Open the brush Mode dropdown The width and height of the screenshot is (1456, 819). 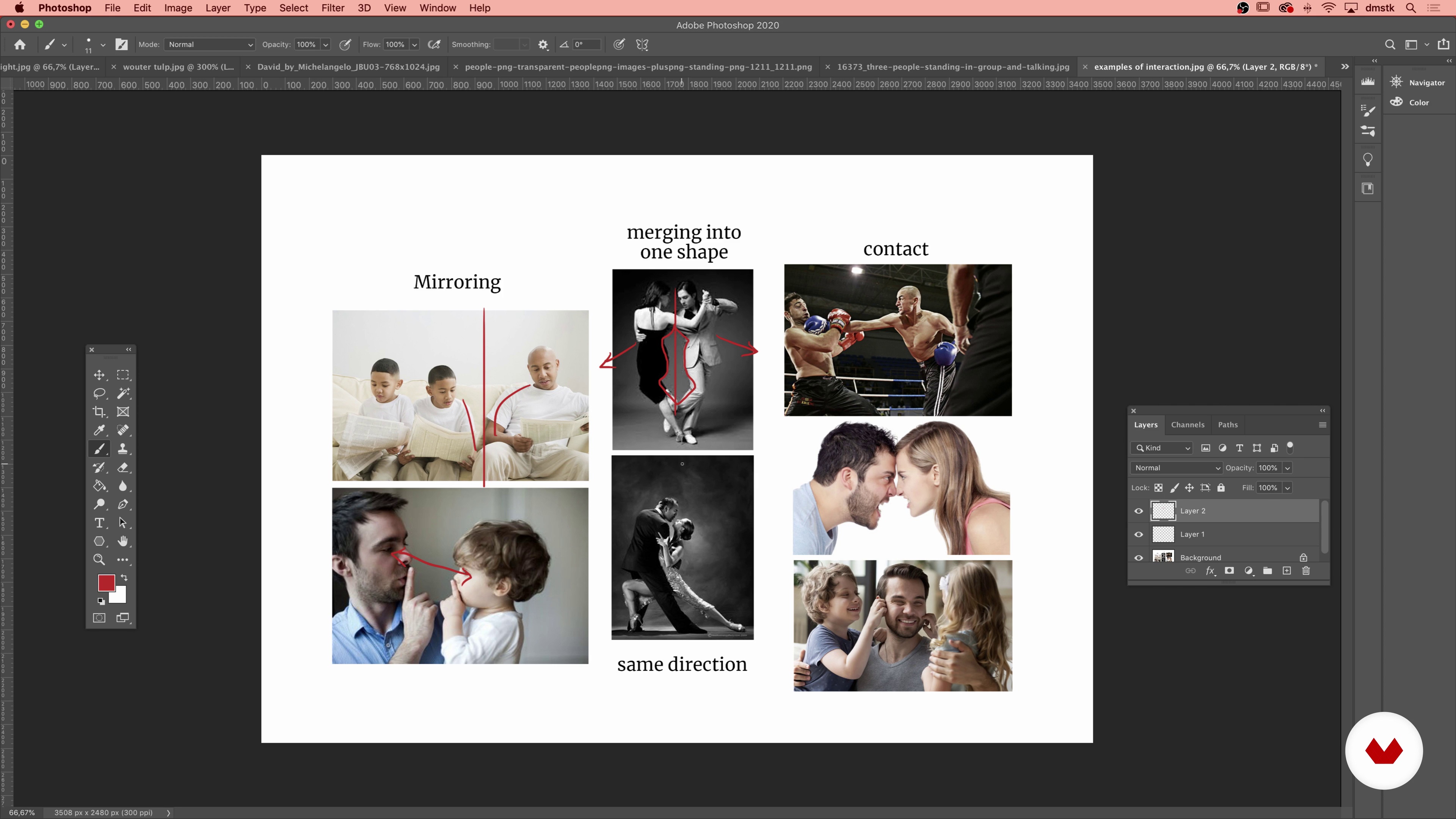click(x=210, y=45)
